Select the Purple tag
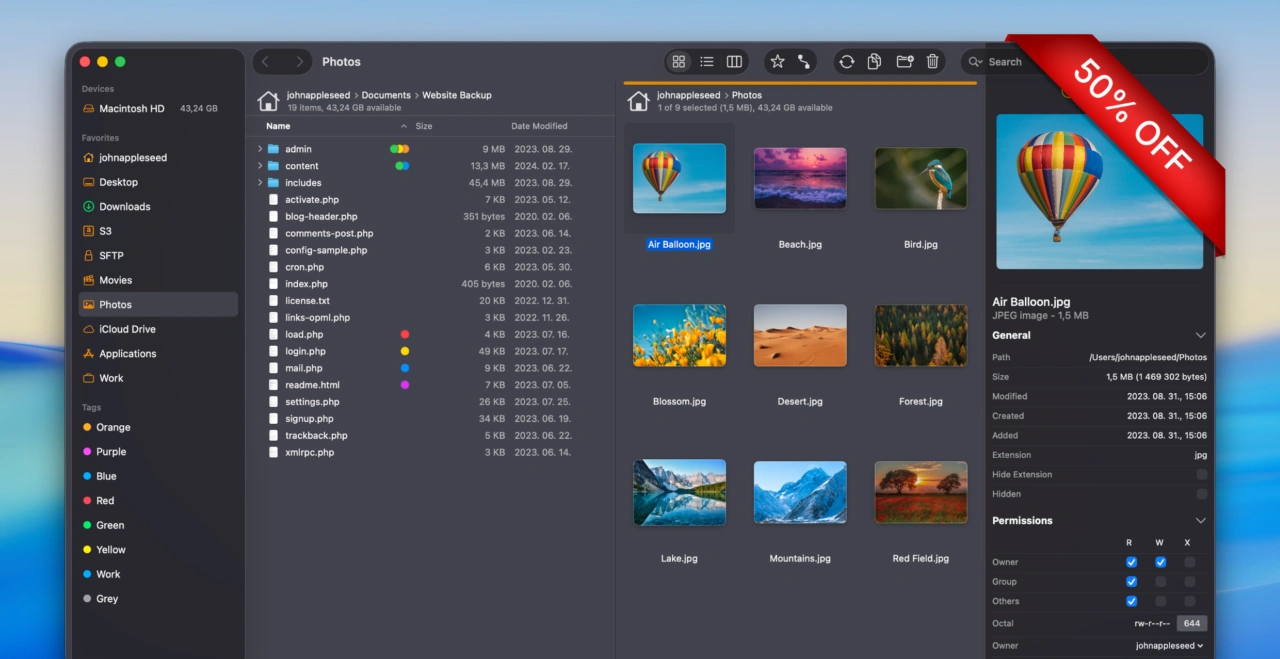This screenshot has height=659, width=1280. click(111, 452)
